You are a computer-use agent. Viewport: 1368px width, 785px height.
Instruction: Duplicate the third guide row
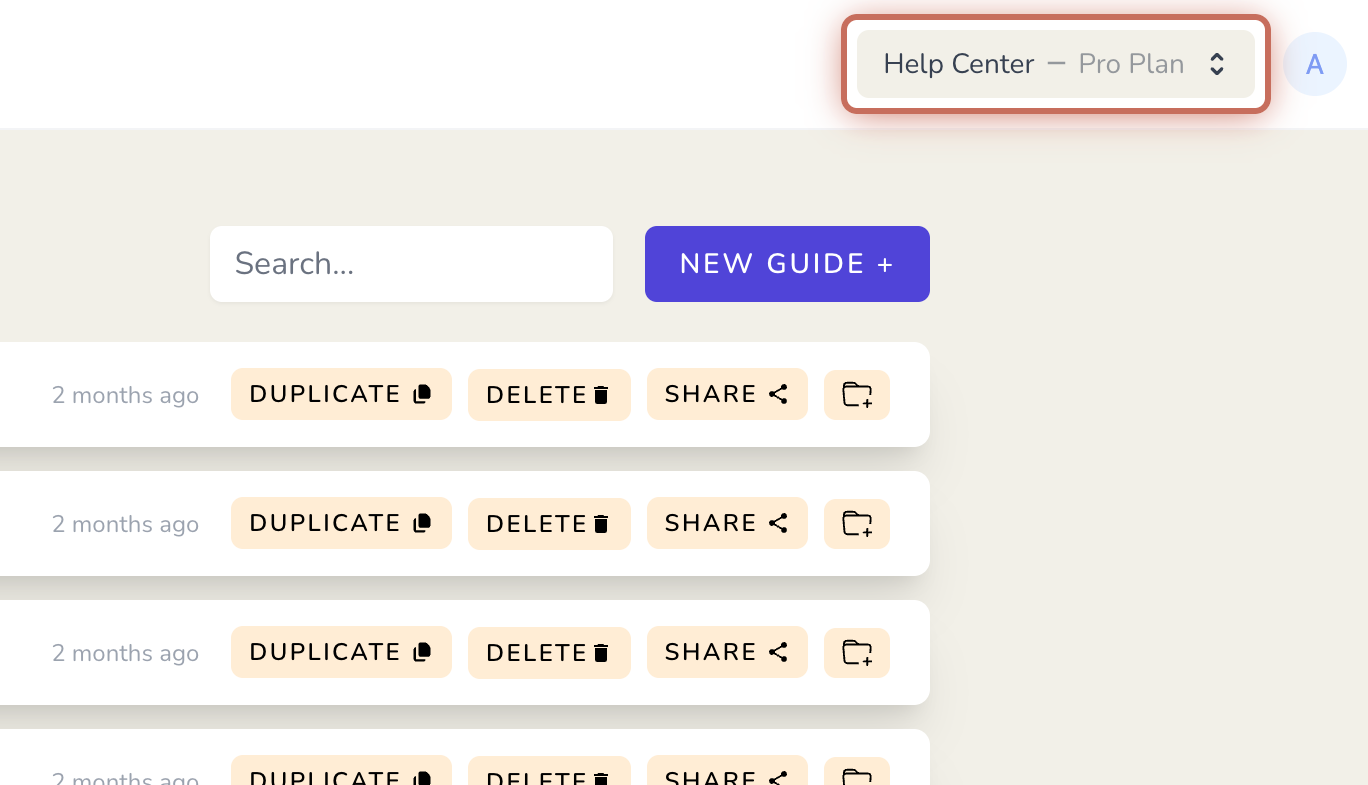[x=341, y=652]
